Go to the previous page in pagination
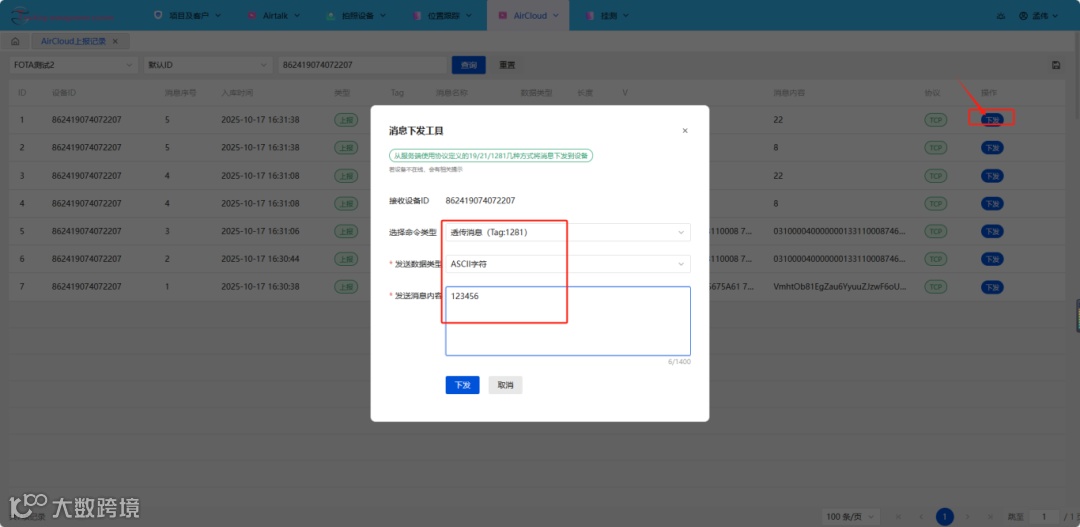The image size is (1080, 527). [922, 517]
